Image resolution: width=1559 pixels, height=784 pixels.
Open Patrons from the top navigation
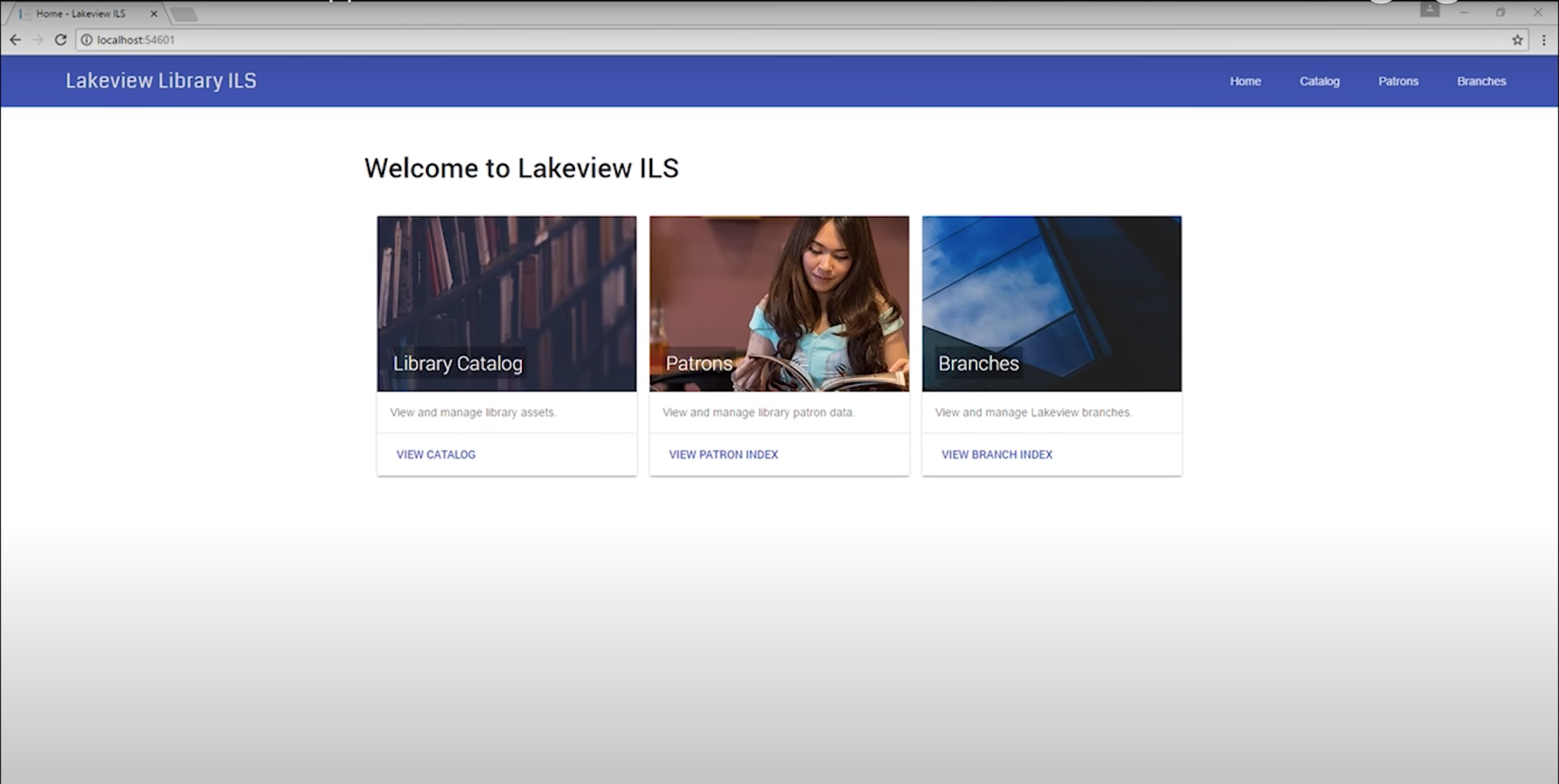point(1398,82)
